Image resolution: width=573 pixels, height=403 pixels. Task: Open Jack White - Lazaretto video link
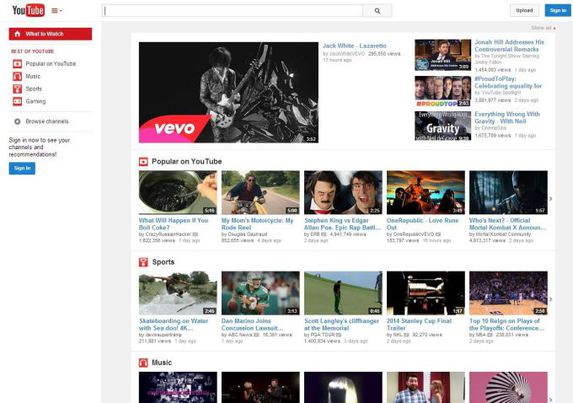[354, 46]
